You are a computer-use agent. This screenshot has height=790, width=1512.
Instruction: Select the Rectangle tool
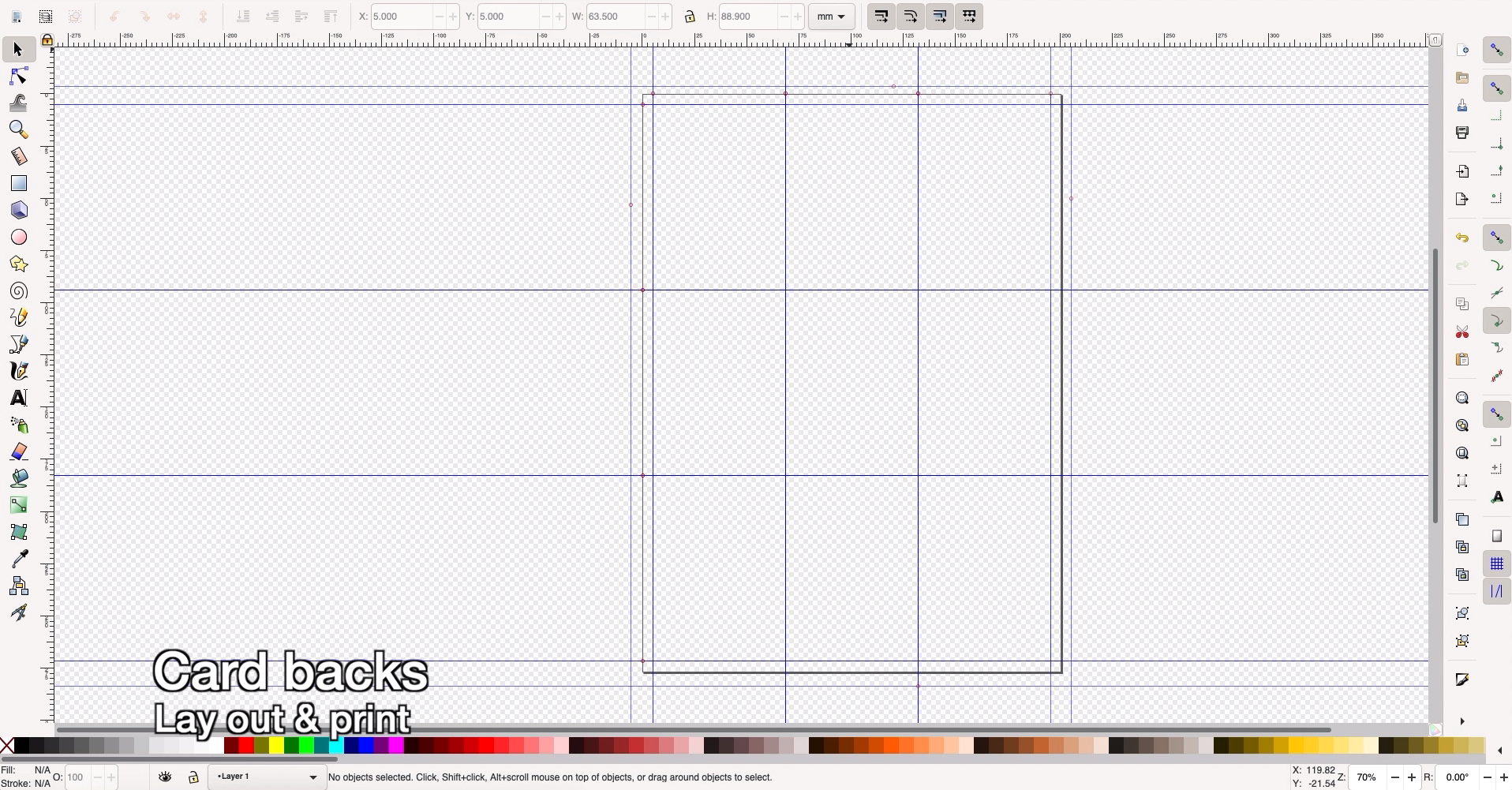(x=18, y=183)
